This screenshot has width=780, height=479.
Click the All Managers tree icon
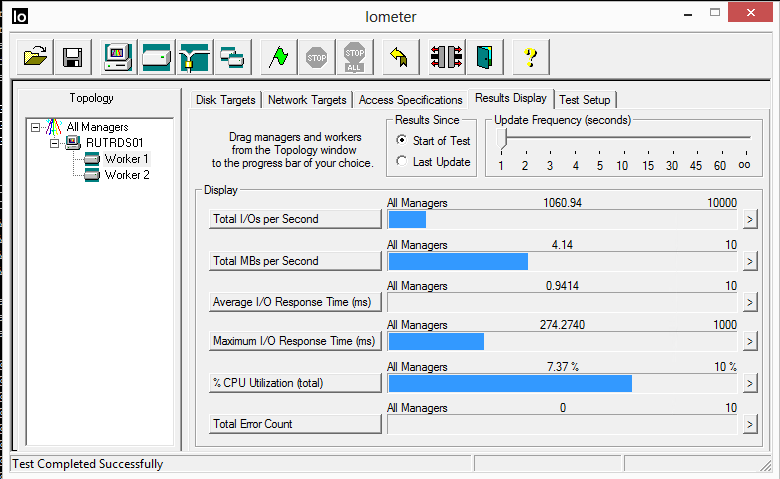54,127
